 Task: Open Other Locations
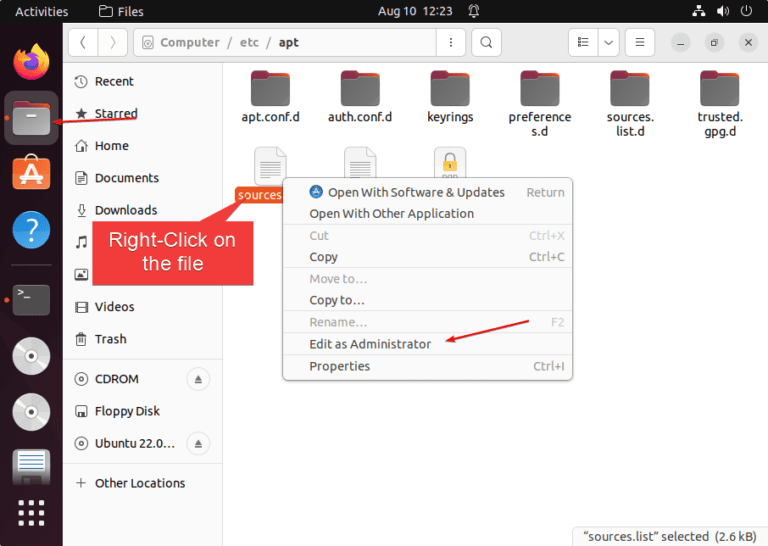click(143, 483)
